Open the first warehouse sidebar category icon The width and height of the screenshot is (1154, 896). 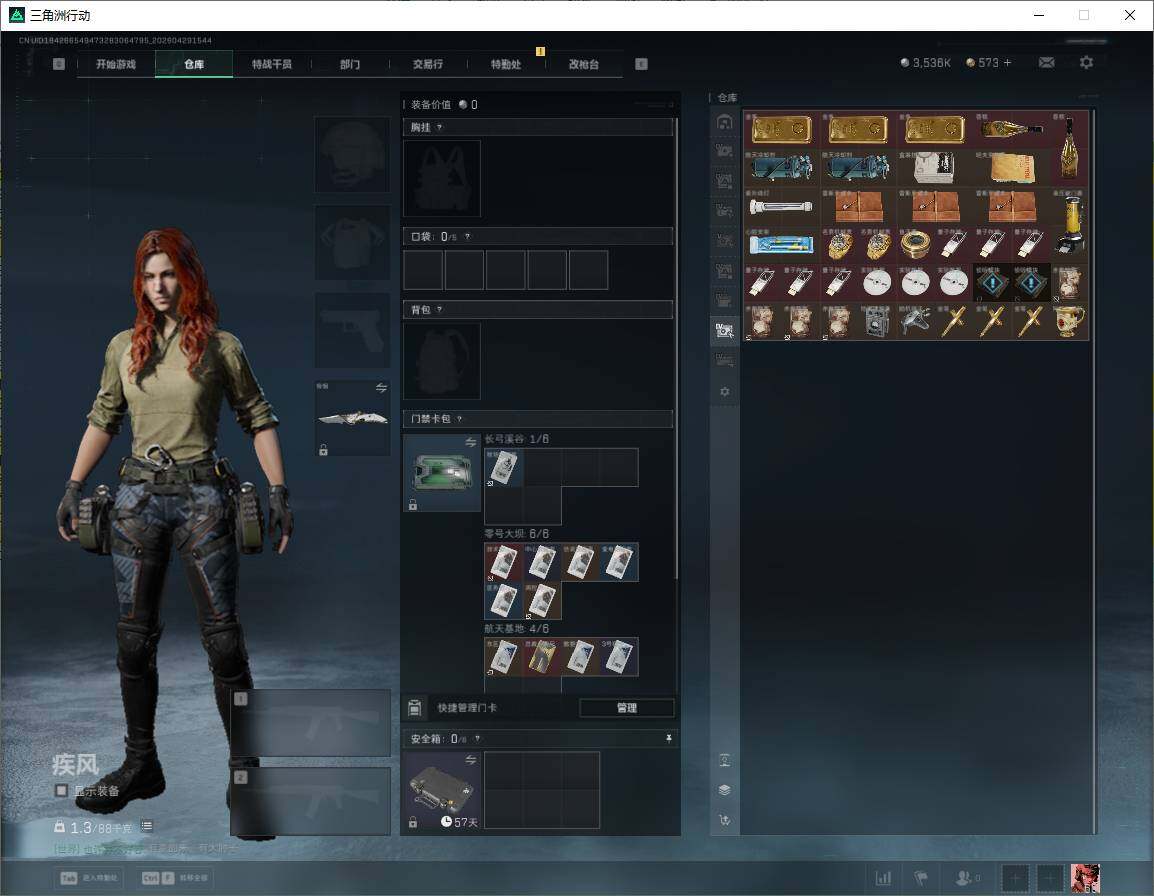coord(724,121)
